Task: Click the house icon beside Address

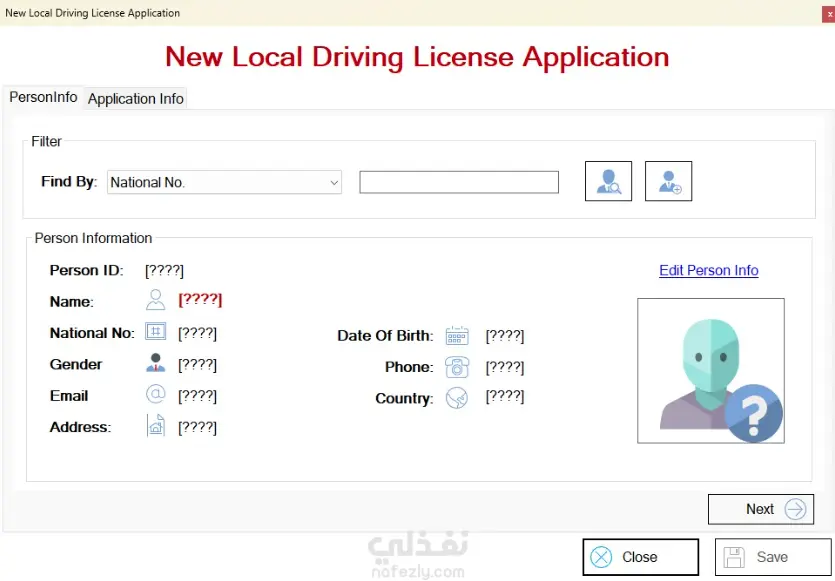Action: click(x=155, y=426)
